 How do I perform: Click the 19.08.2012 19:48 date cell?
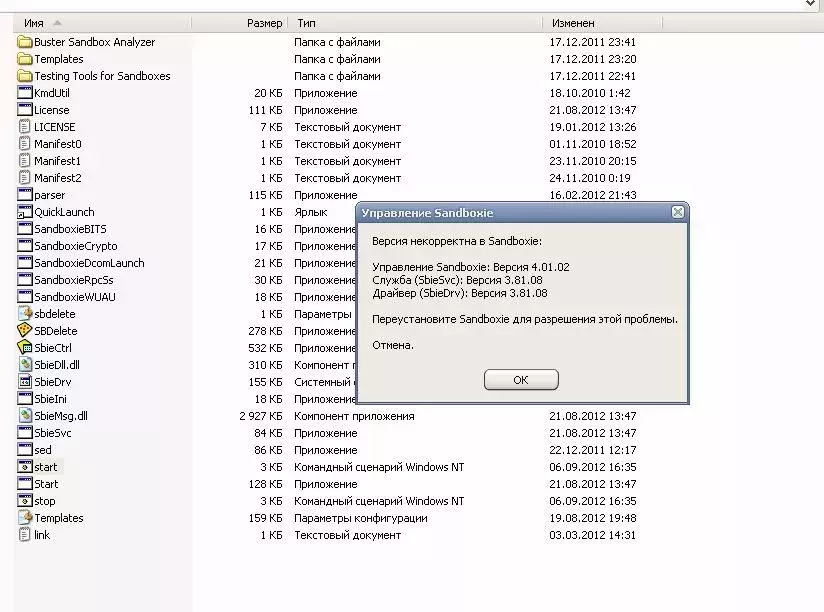point(593,518)
